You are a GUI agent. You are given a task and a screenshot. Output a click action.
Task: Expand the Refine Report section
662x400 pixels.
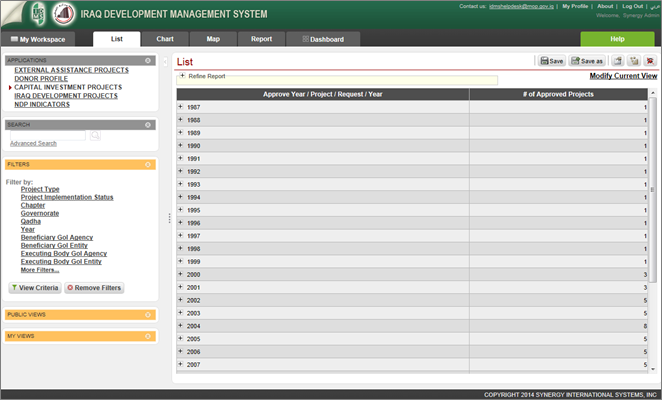coord(182,76)
